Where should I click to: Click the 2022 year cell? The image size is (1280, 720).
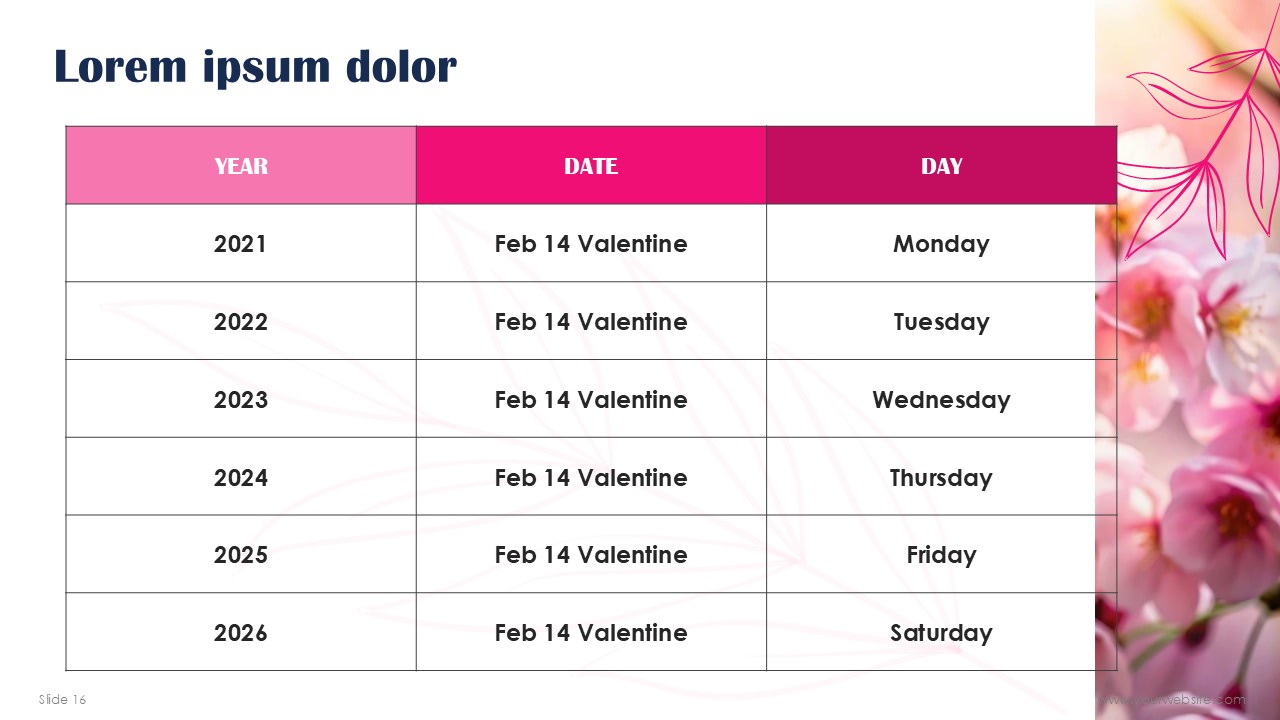coord(241,321)
